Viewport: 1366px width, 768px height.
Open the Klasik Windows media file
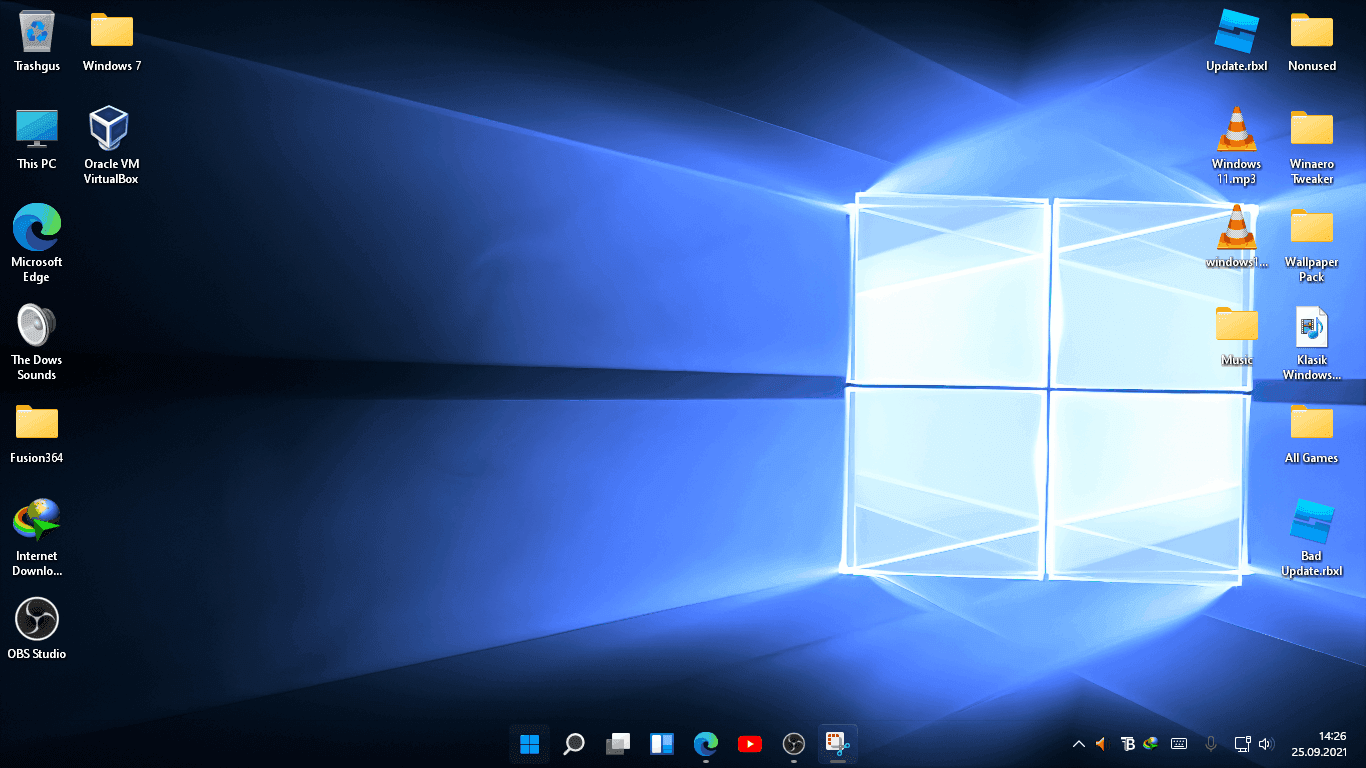click(1311, 330)
